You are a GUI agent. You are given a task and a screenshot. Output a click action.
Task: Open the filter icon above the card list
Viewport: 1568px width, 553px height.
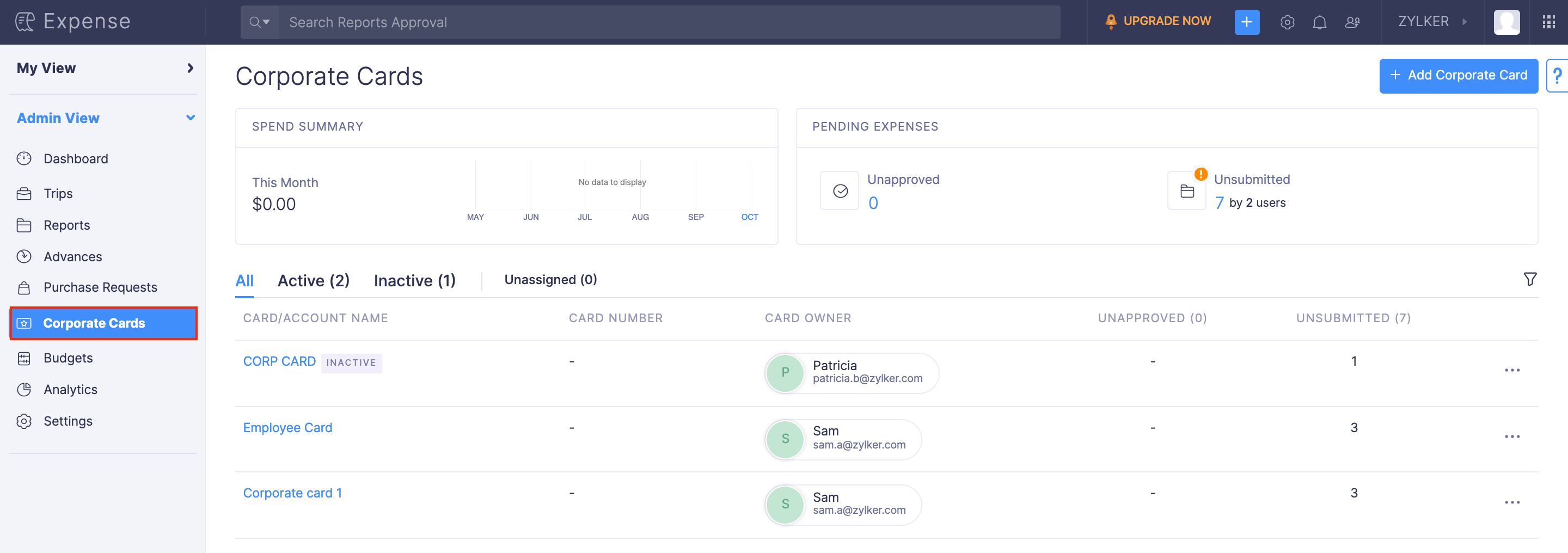1530,279
